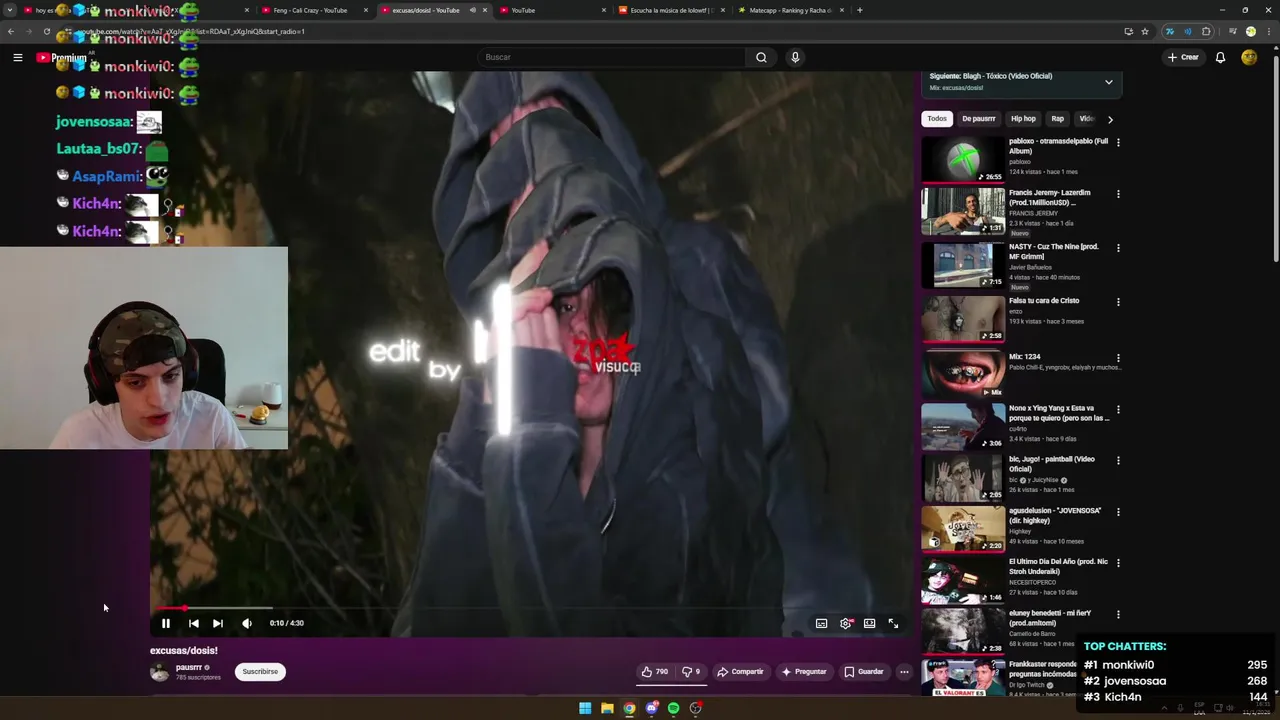The height and width of the screenshot is (720, 1280).
Task: Open the YouTube guide hamburger menu
Action: tap(18, 57)
